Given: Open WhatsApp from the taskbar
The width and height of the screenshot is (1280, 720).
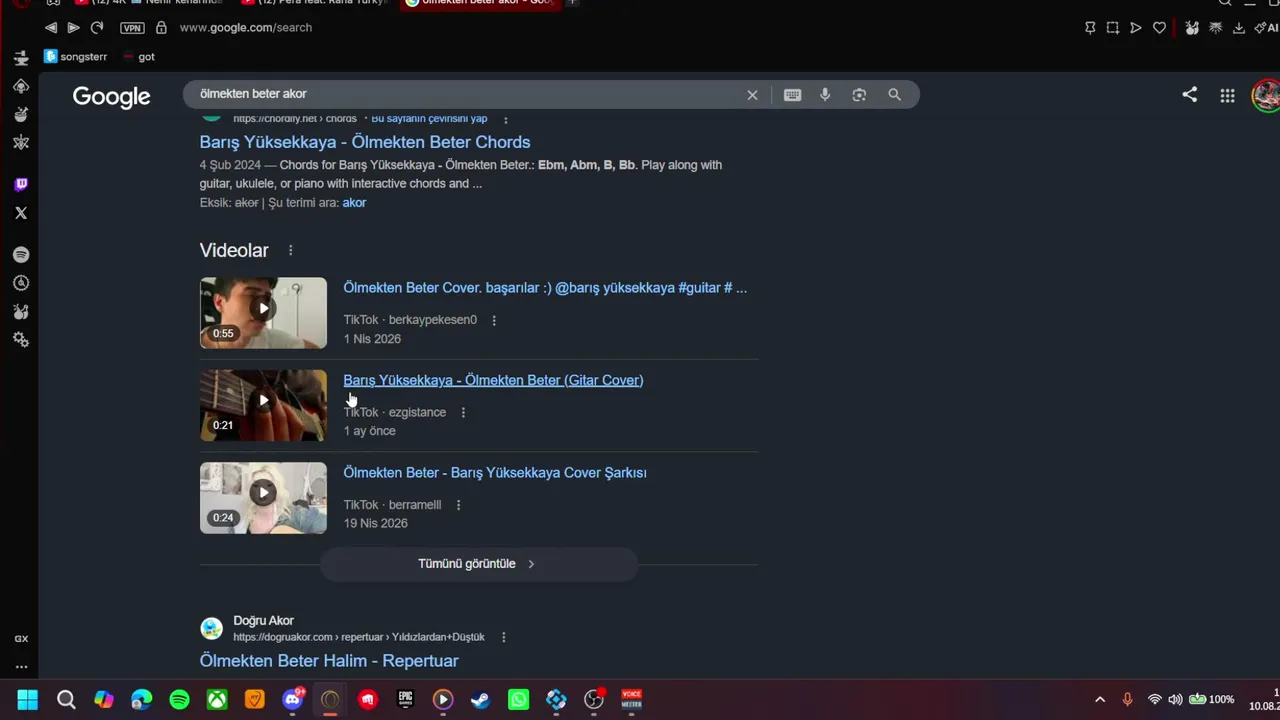Looking at the screenshot, I should (518, 700).
